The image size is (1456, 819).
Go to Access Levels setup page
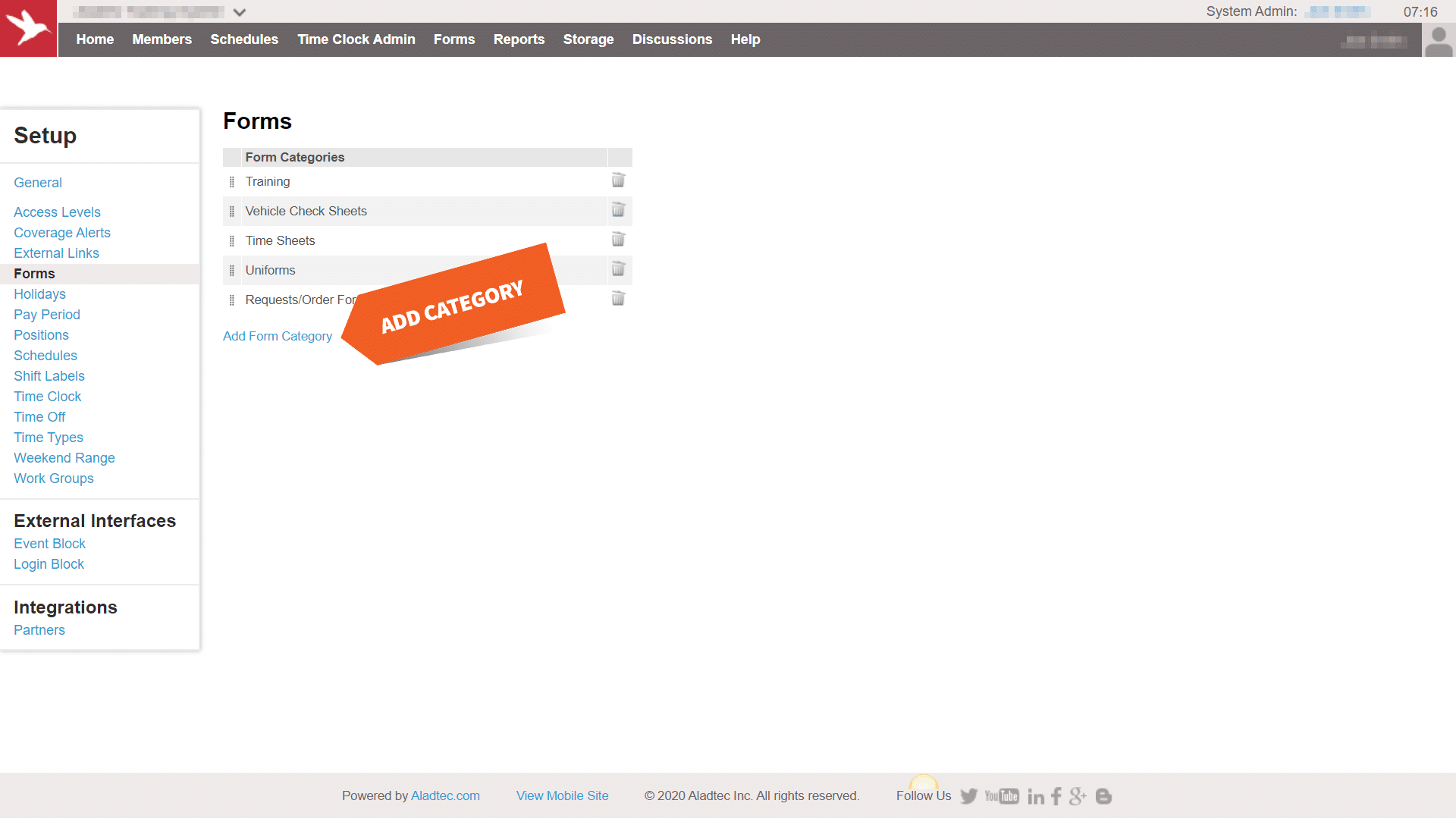click(57, 212)
